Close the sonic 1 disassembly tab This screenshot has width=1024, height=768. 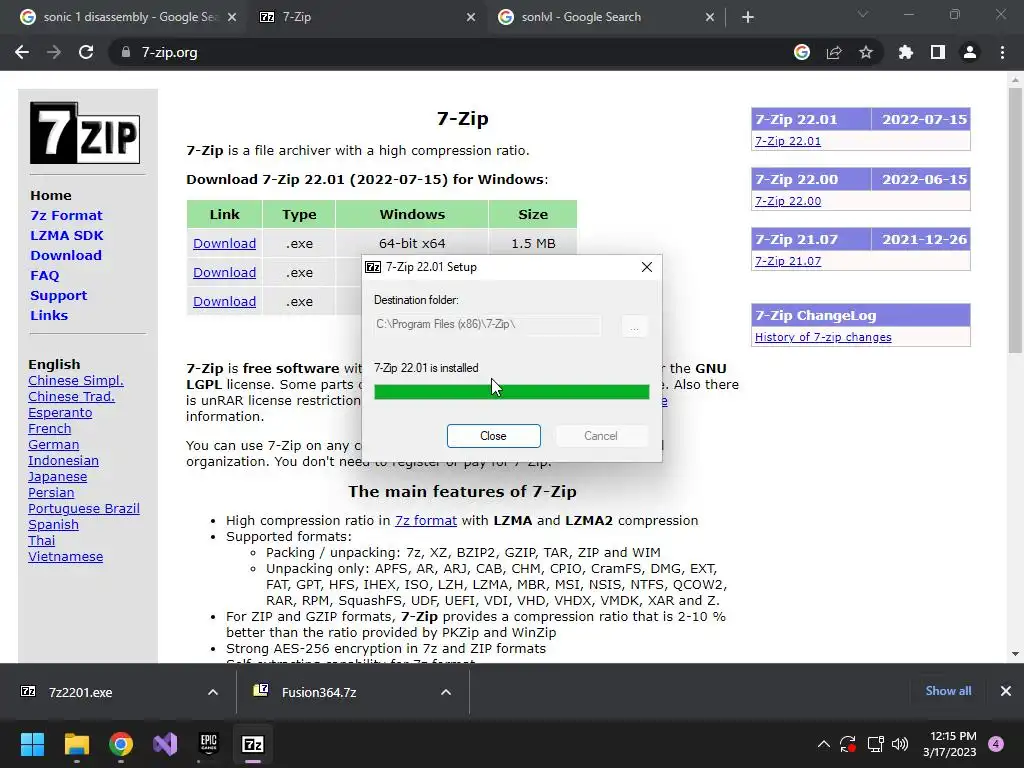click(232, 17)
